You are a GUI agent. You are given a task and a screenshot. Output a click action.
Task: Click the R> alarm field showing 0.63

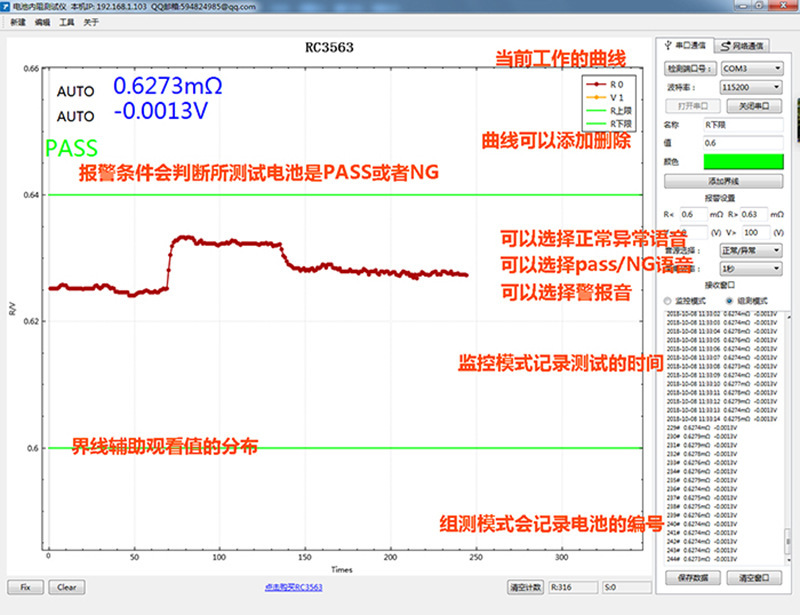(x=754, y=214)
